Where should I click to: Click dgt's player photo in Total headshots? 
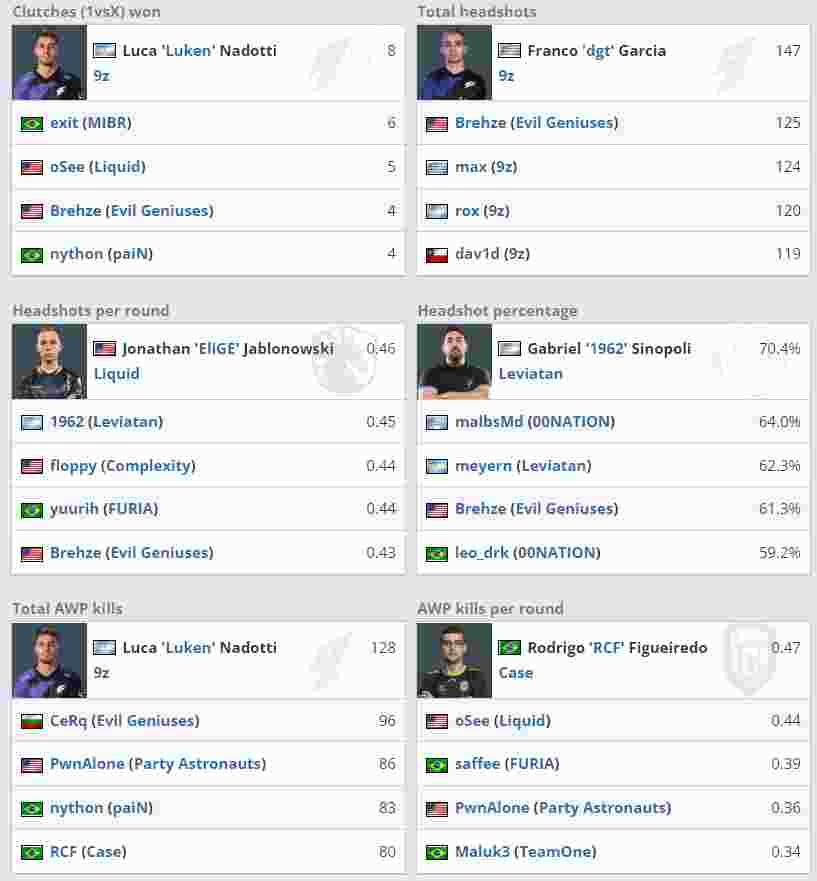click(x=454, y=63)
